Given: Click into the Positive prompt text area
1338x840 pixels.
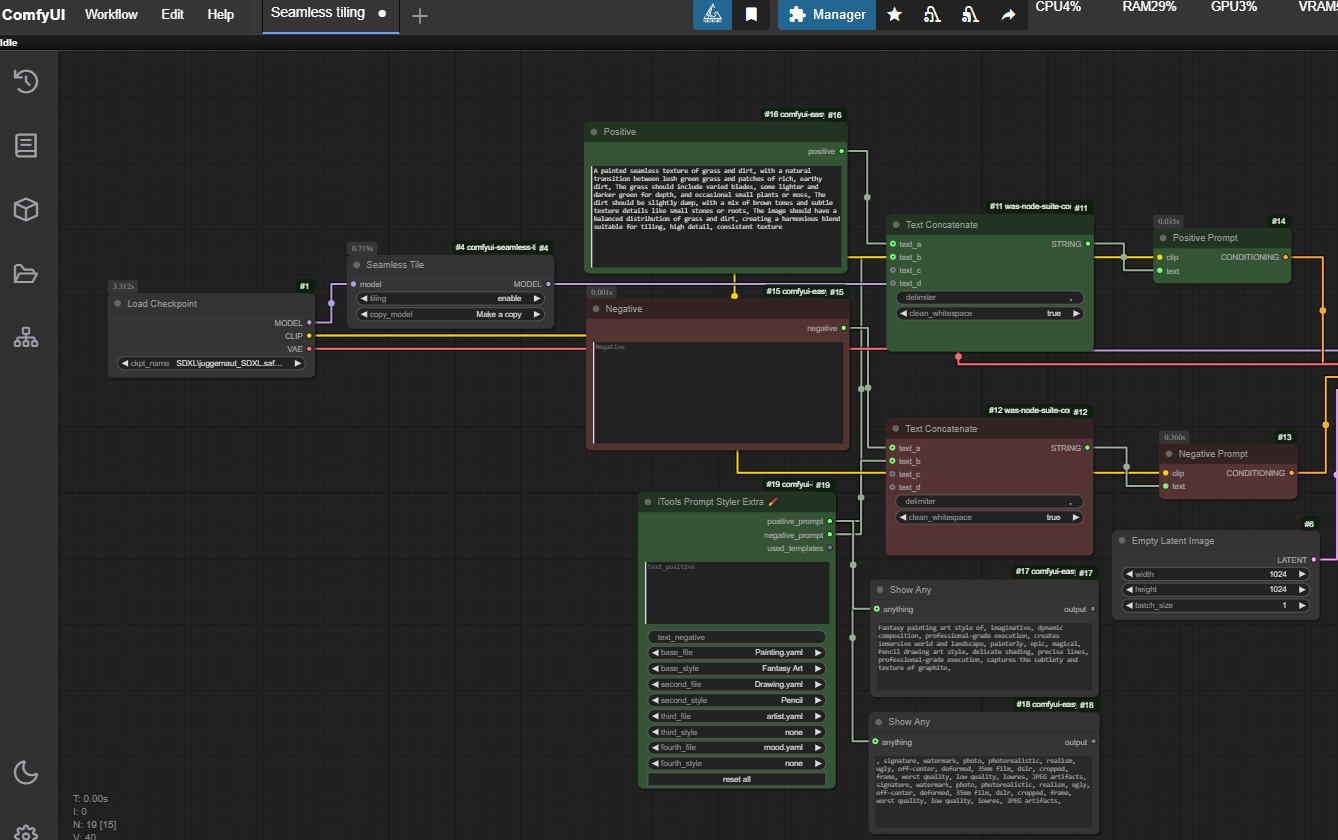Looking at the screenshot, I should [x=715, y=216].
